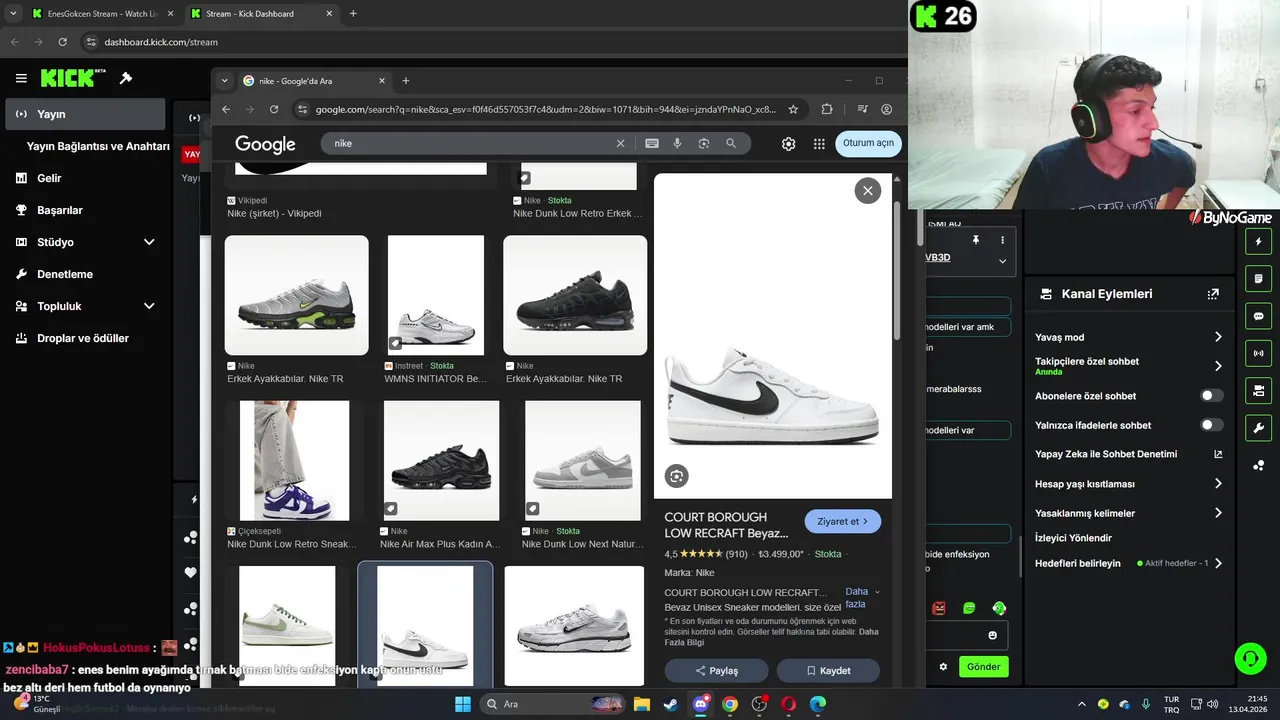Go back in the Google window
The image size is (1280, 720).
point(226,109)
